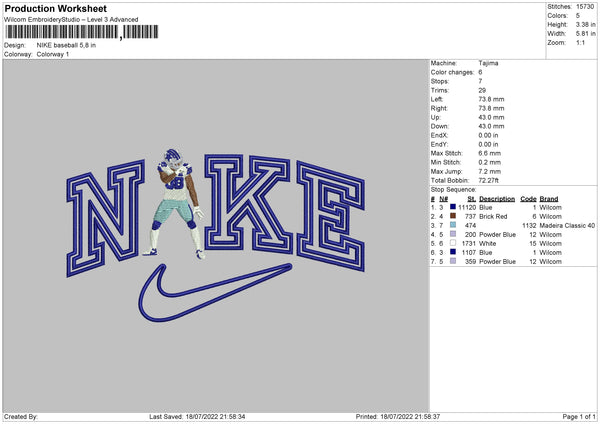600x424 pixels.
Task: Click the Brand column header
Action: (549, 199)
